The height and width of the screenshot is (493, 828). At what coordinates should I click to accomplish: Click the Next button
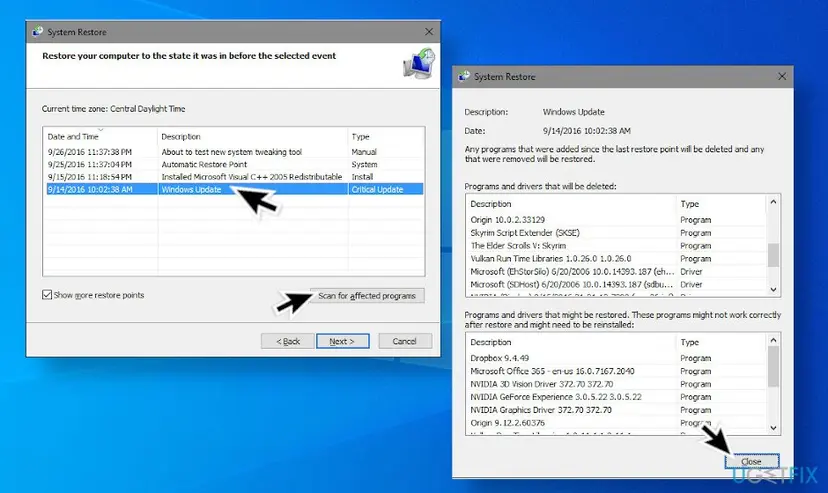point(342,341)
